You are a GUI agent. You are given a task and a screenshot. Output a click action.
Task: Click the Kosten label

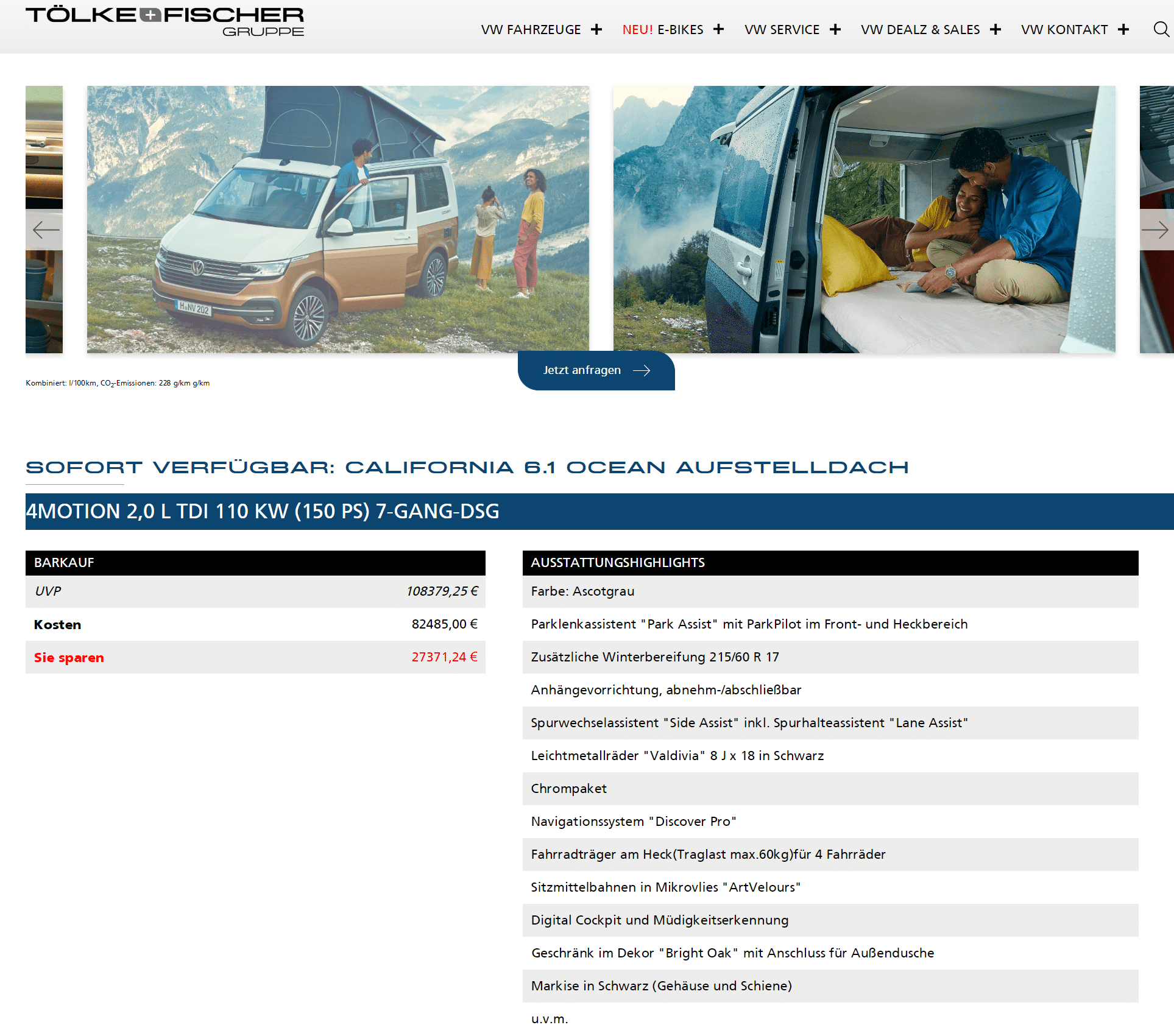57,625
